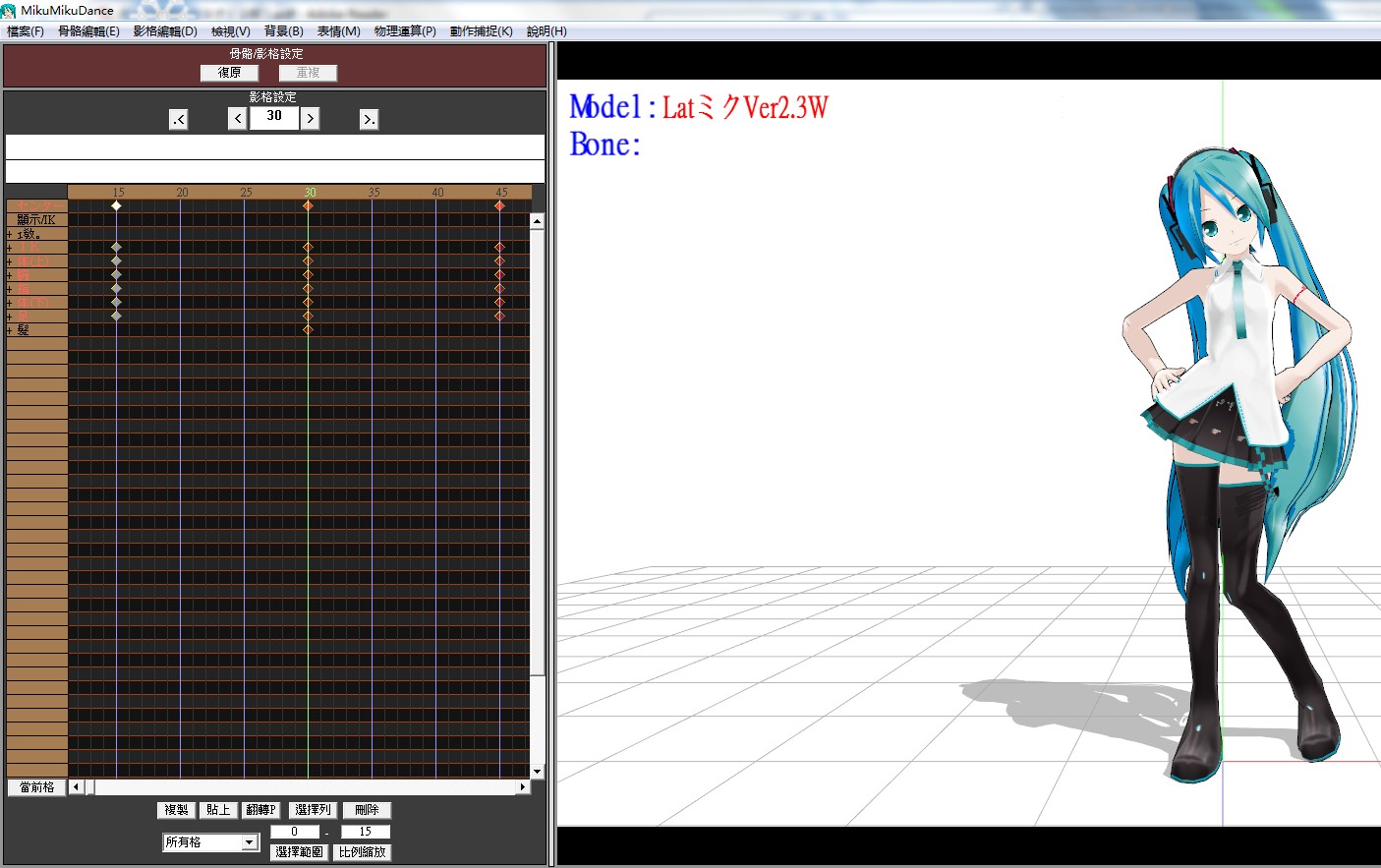
Task: Click the 選擇範圍 button
Action: (x=300, y=852)
